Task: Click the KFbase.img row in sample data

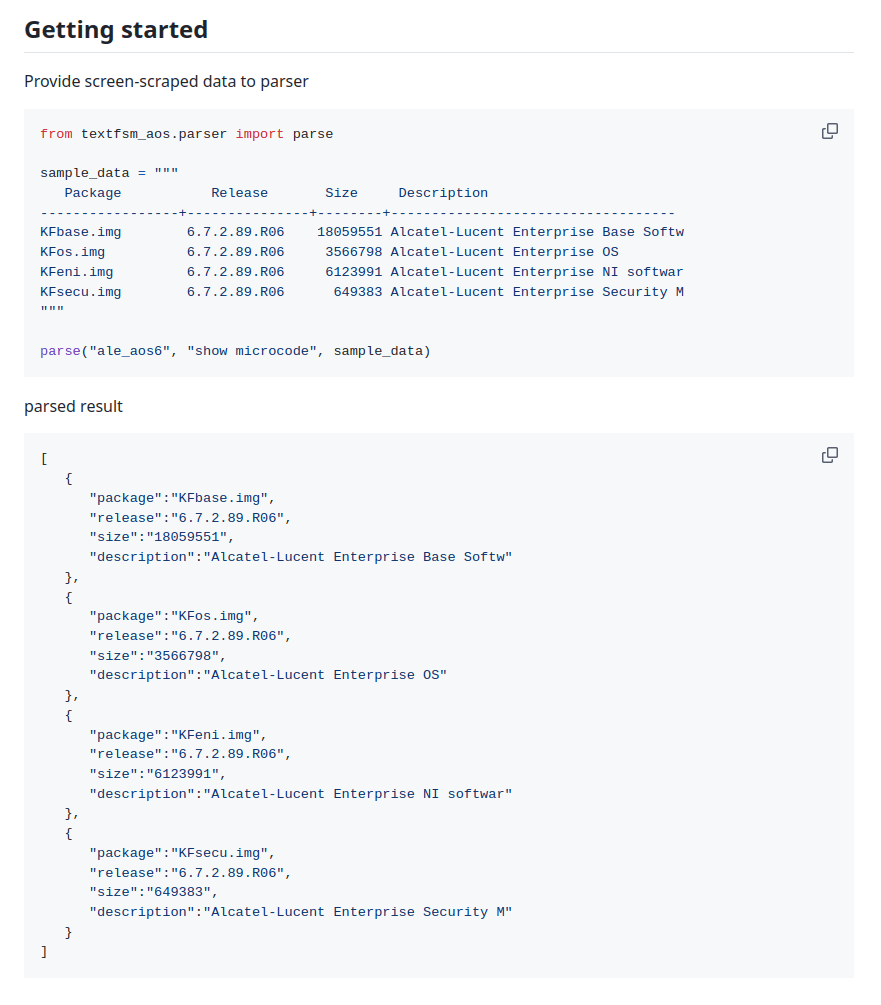Action: pyautogui.click(x=361, y=232)
